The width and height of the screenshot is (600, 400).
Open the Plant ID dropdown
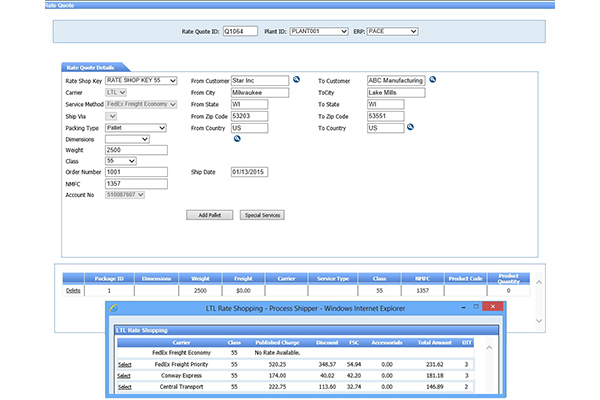tap(319, 31)
